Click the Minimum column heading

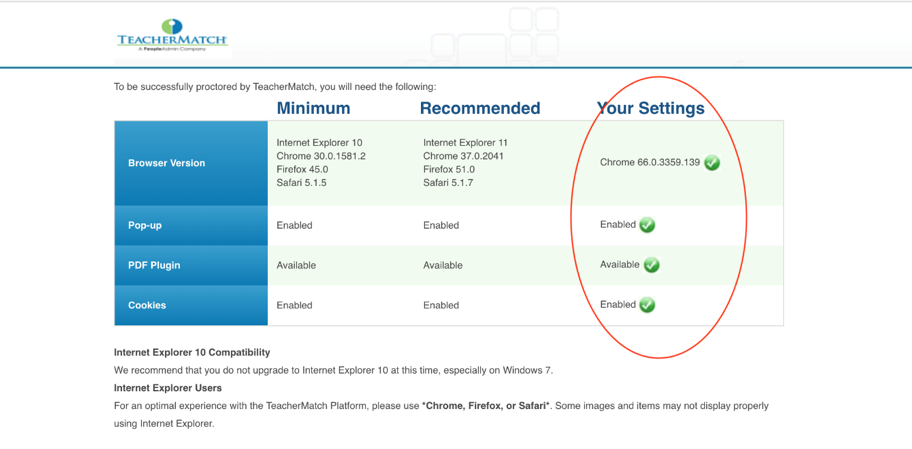click(x=313, y=108)
